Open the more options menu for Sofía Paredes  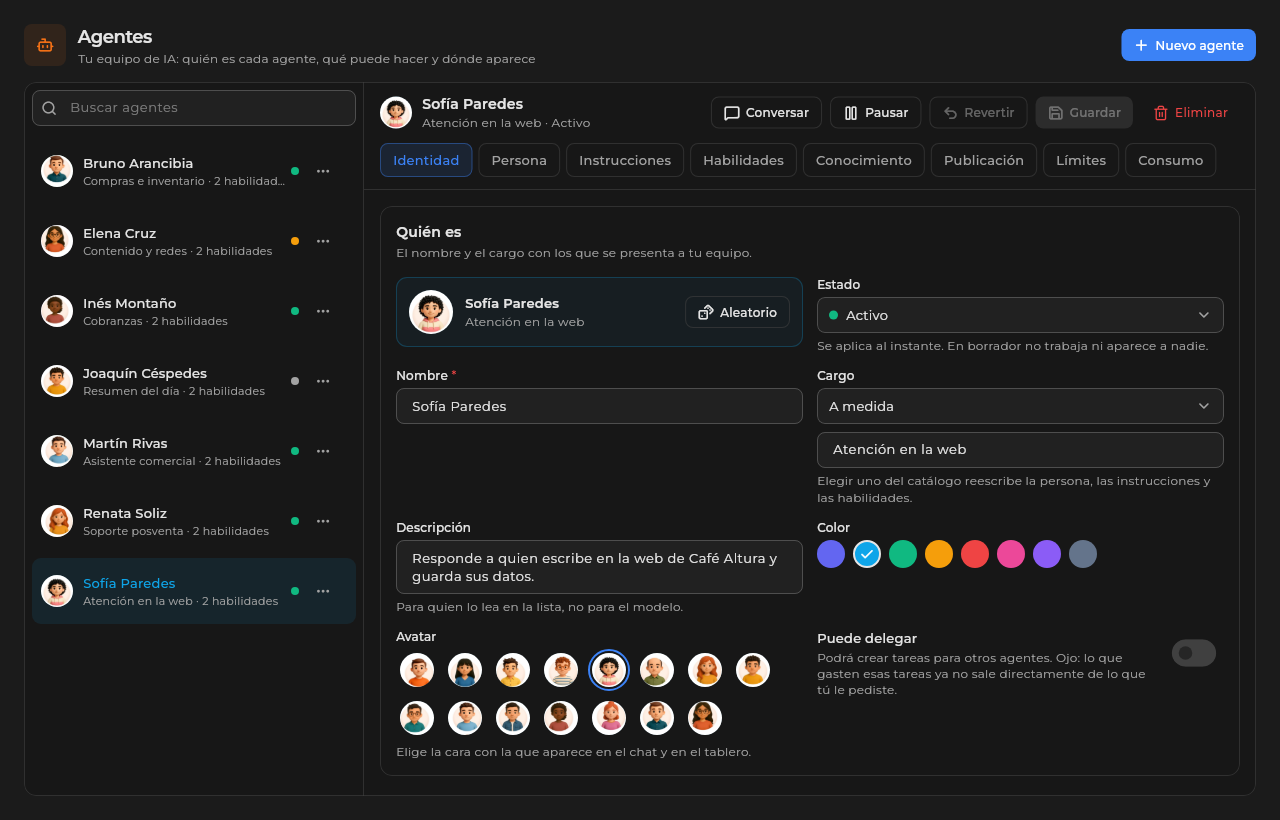(x=323, y=591)
